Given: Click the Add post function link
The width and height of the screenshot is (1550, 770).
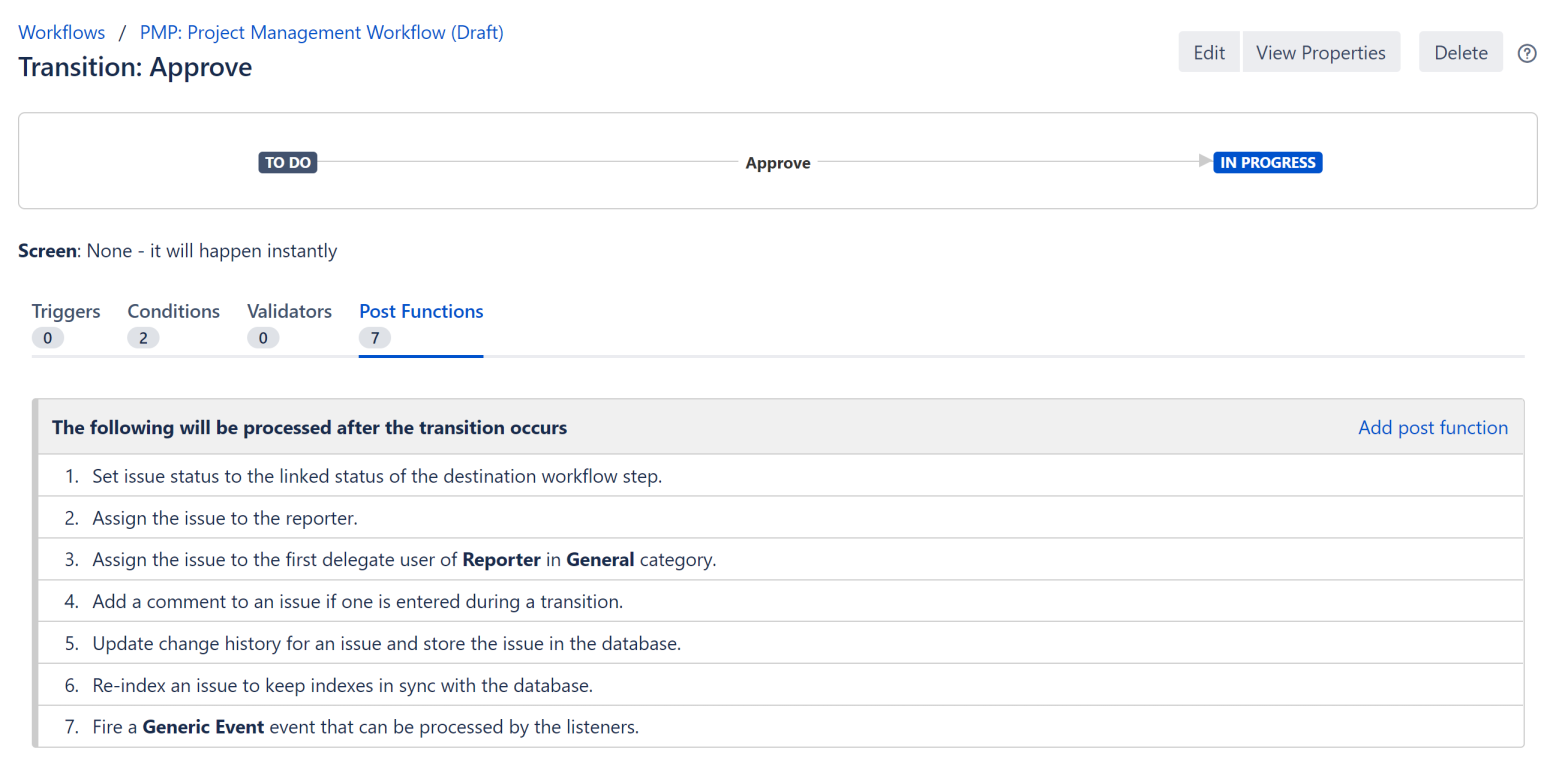Looking at the screenshot, I should pos(1432,428).
